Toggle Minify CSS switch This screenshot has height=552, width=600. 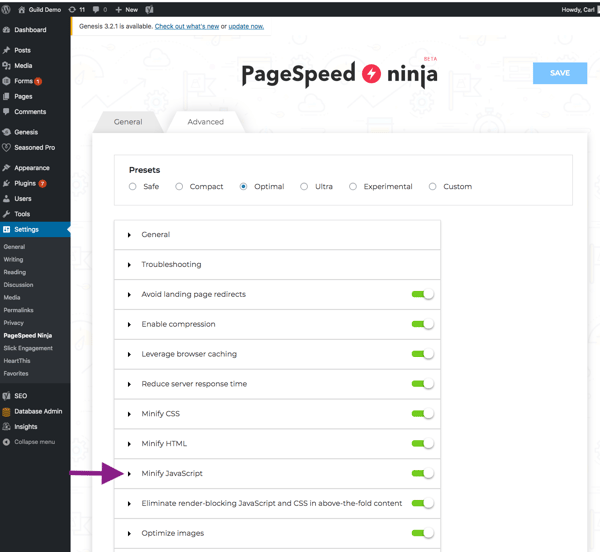point(422,414)
